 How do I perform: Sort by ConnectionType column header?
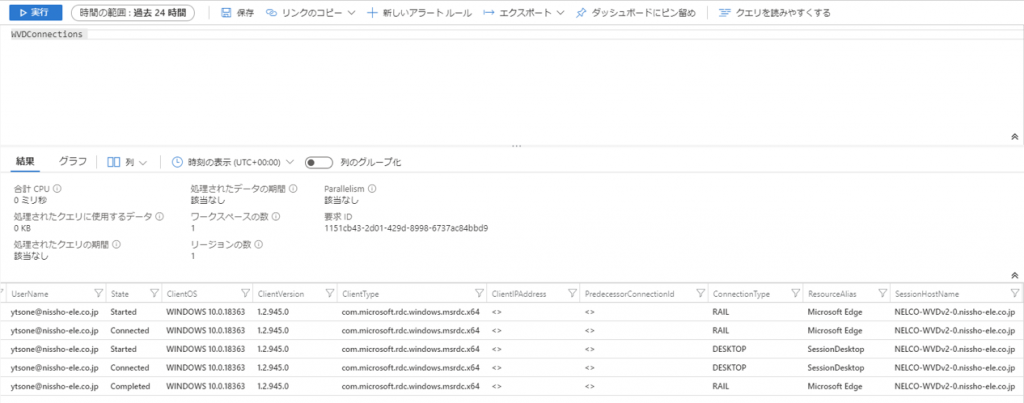pyautogui.click(x=741, y=294)
